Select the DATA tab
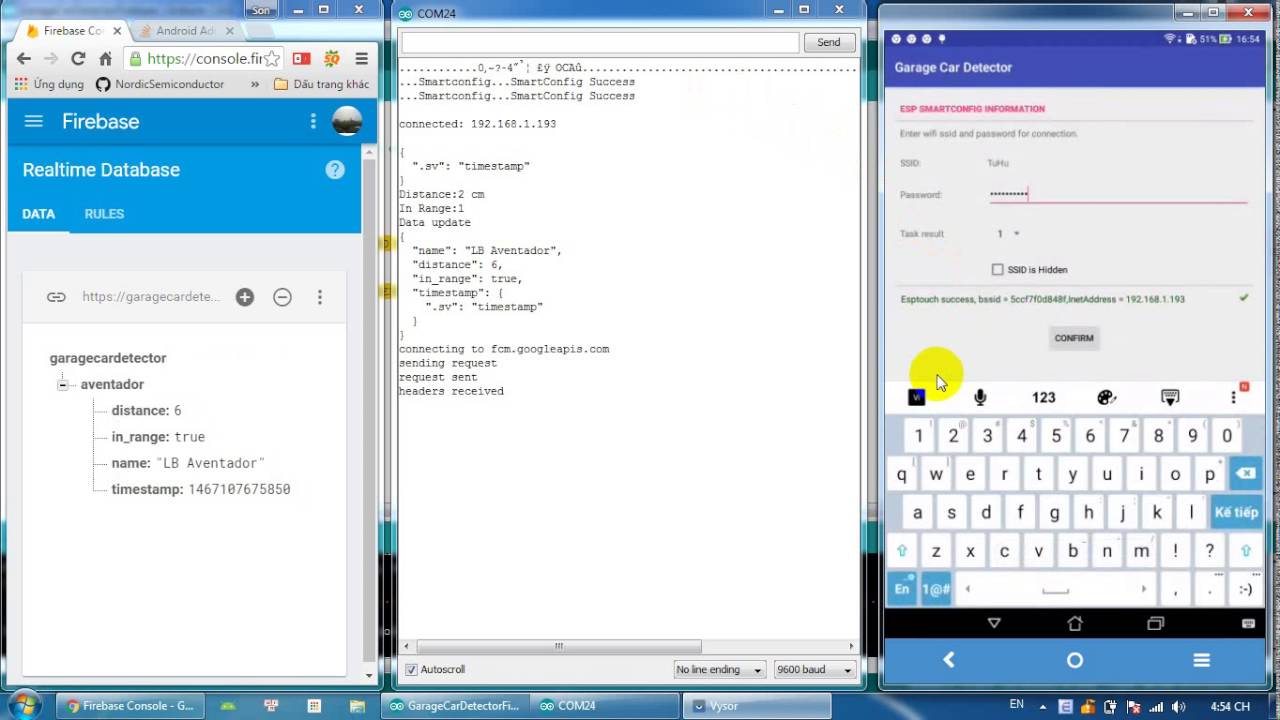Screen dimensions: 1280x720 (39, 214)
